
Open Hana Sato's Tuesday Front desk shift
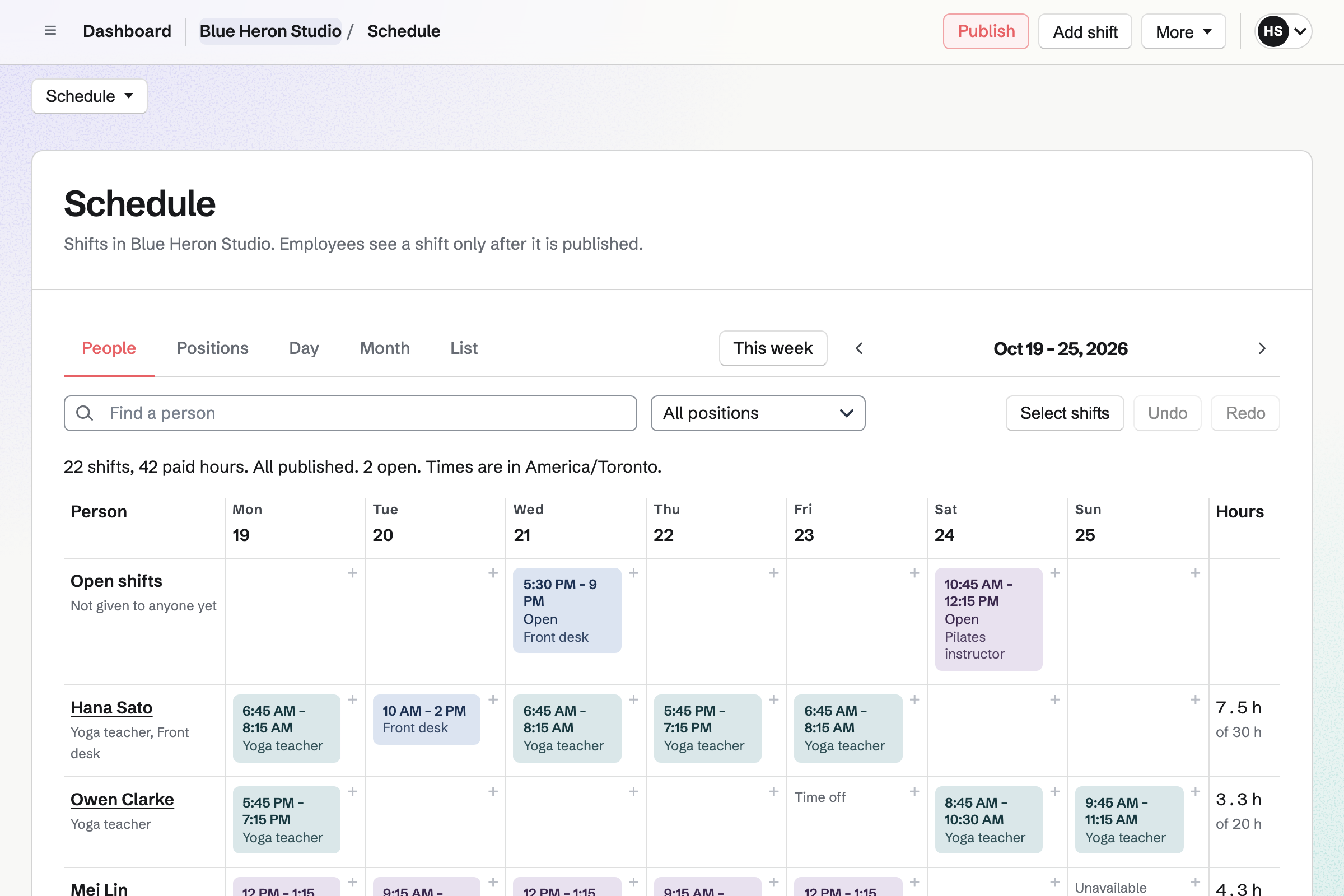pyautogui.click(x=426, y=720)
